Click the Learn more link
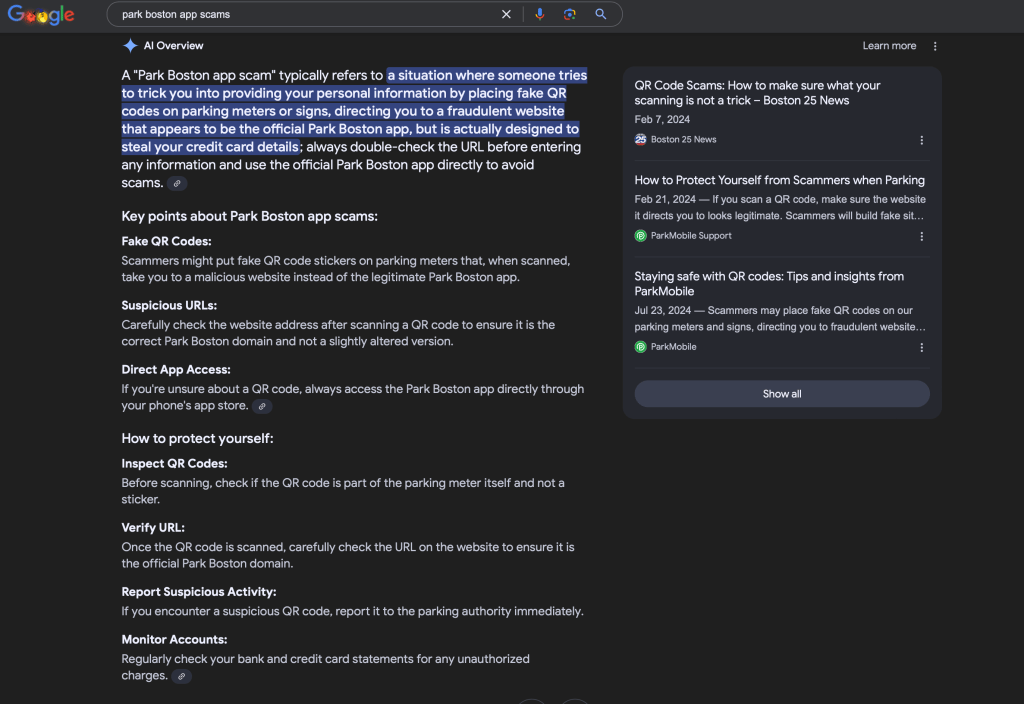Screen dimensions: 1024x704 click(x=889, y=46)
